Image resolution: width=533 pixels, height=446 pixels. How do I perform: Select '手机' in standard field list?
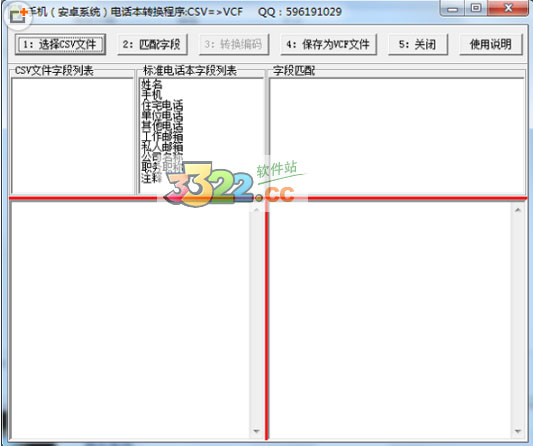pyautogui.click(x=152, y=94)
